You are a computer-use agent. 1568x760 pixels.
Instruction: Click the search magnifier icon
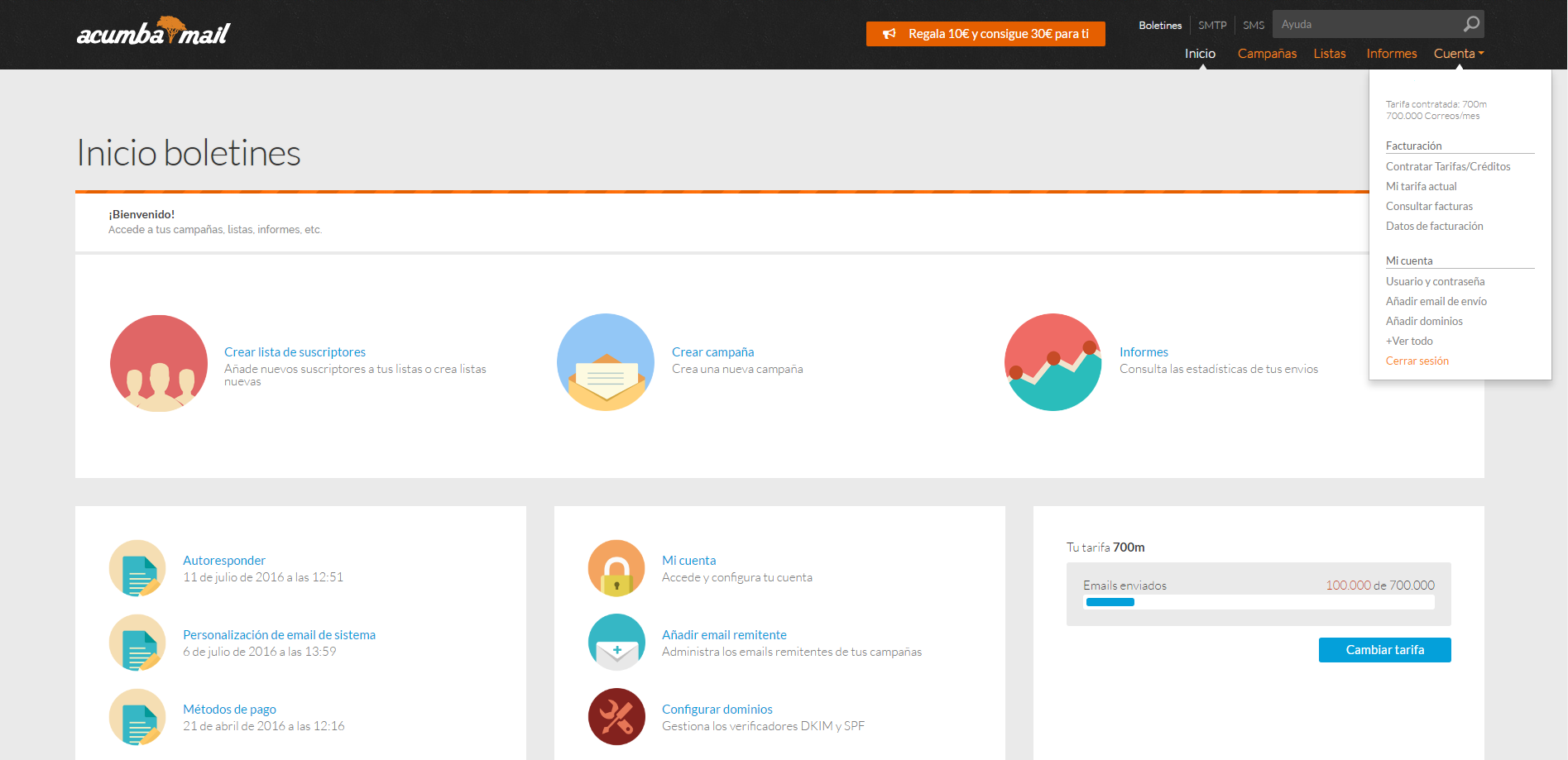coord(1471,24)
